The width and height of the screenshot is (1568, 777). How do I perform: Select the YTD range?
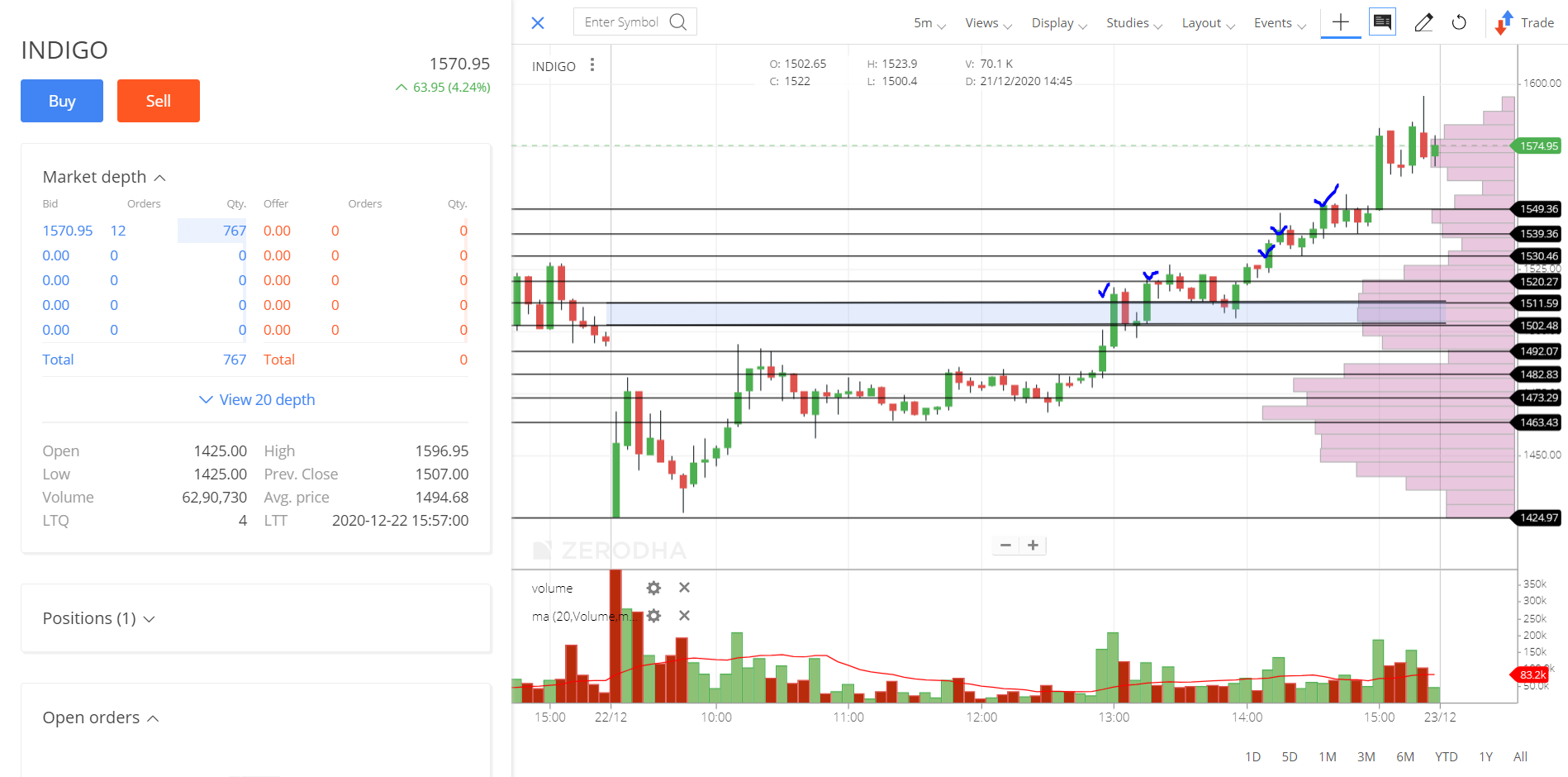pyautogui.click(x=1446, y=756)
